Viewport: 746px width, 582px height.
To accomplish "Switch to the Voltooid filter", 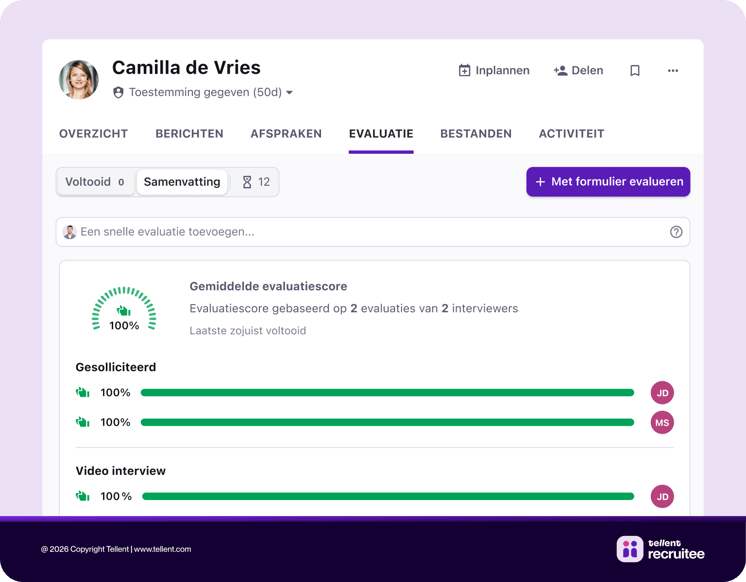I will point(95,182).
